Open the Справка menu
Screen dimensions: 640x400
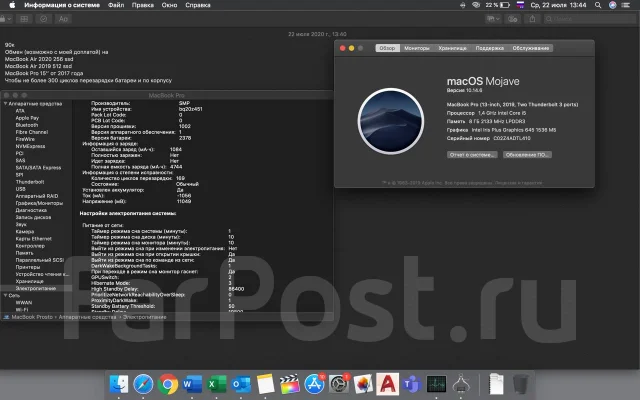pos(198,5)
